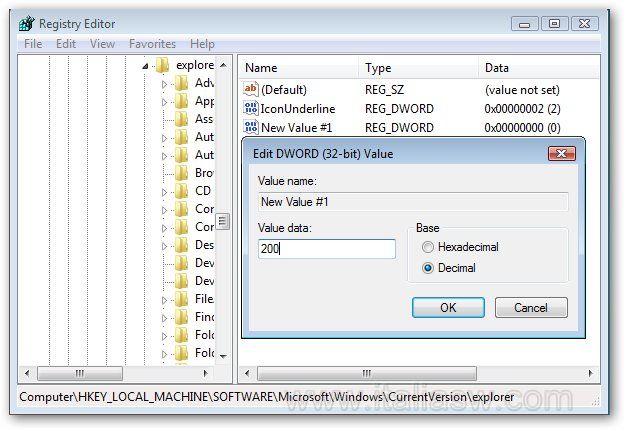This screenshot has width=624, height=429.
Task: Click the Value data input field
Action: [327, 249]
